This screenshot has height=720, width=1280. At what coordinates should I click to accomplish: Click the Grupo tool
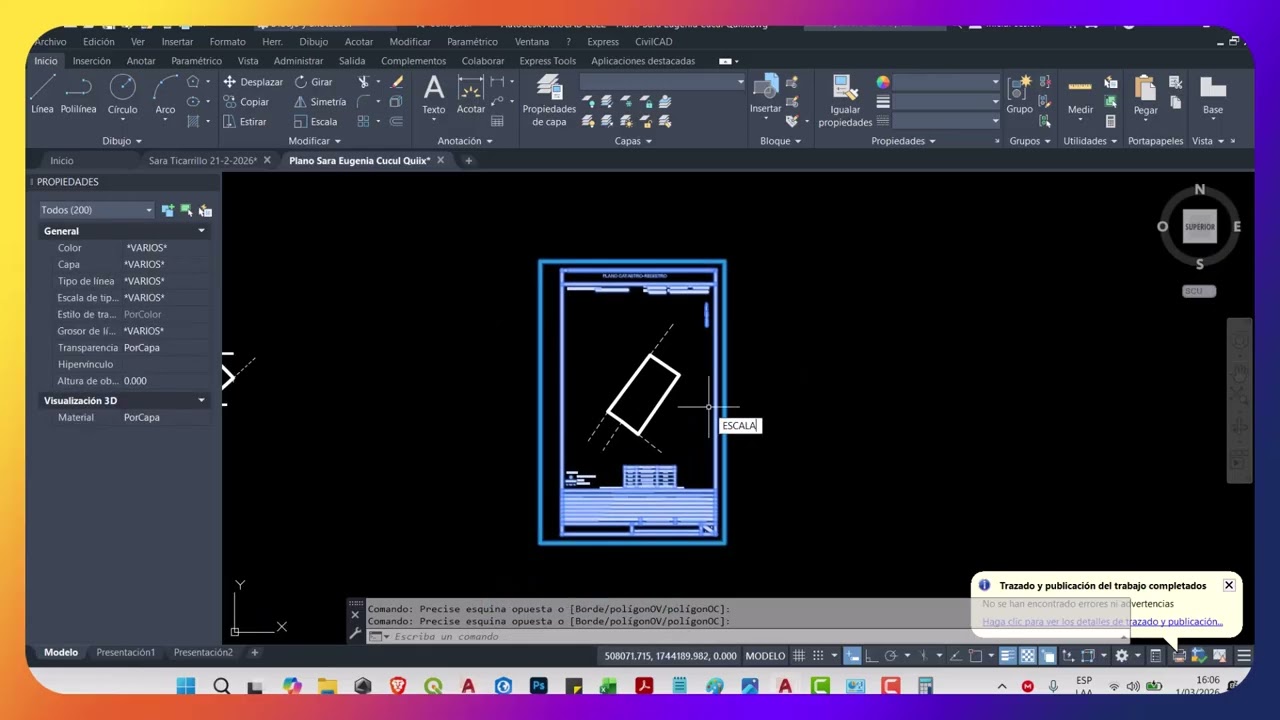click(x=1019, y=96)
